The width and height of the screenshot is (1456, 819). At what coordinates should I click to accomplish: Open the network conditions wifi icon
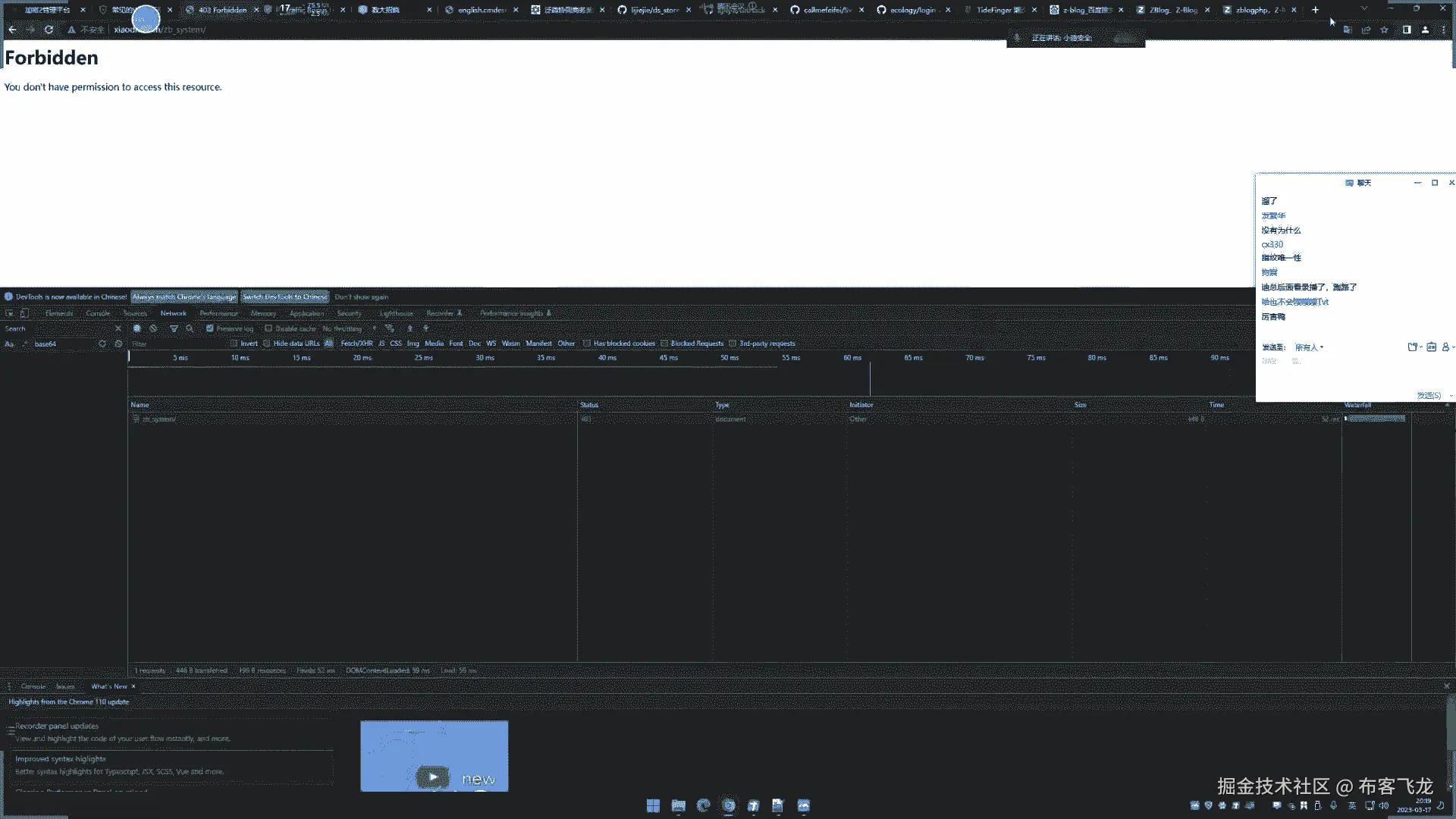(x=389, y=328)
